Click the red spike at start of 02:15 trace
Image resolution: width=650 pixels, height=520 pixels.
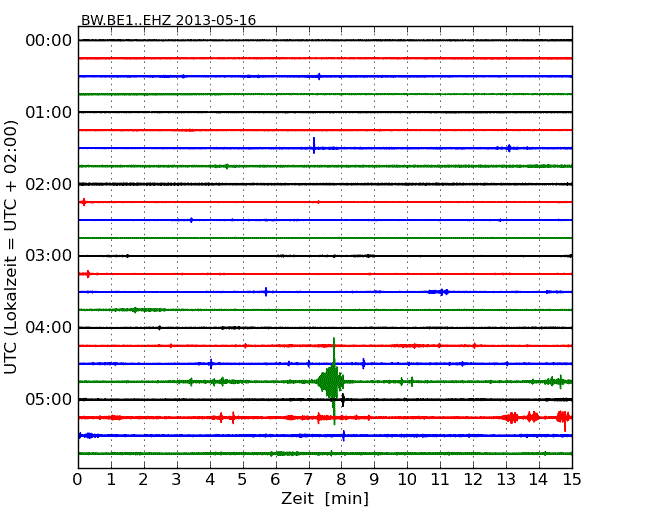click(84, 202)
